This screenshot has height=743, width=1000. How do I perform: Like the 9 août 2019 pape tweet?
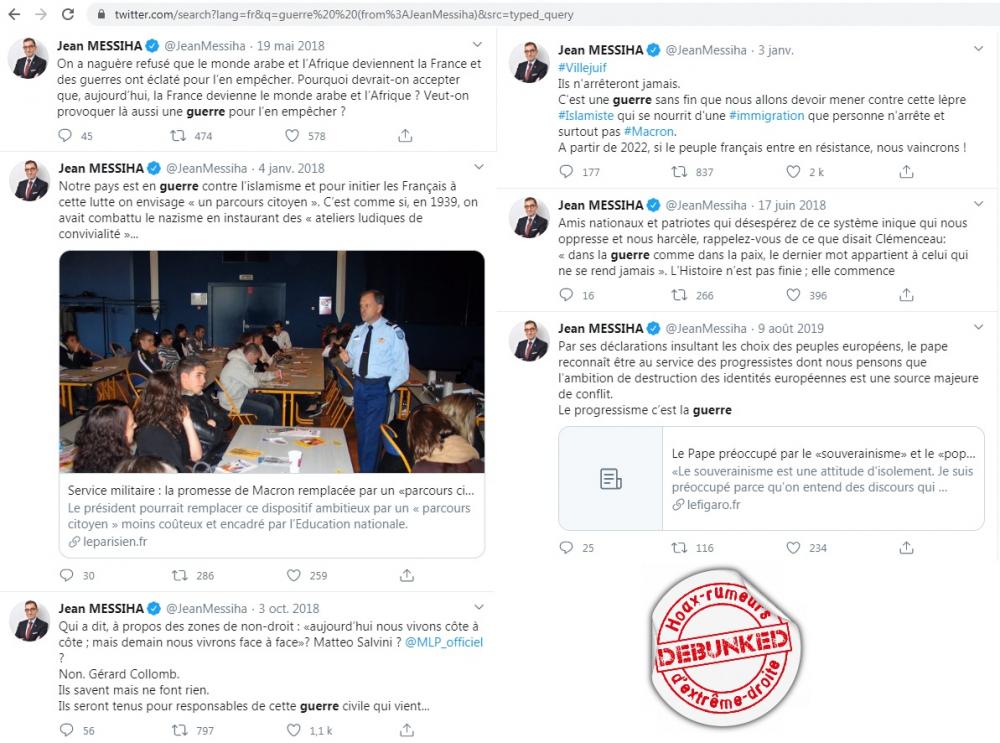[793, 547]
